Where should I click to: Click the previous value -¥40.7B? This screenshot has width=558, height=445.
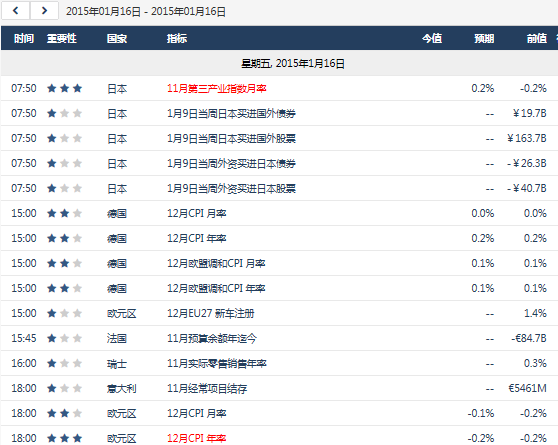click(x=527, y=188)
